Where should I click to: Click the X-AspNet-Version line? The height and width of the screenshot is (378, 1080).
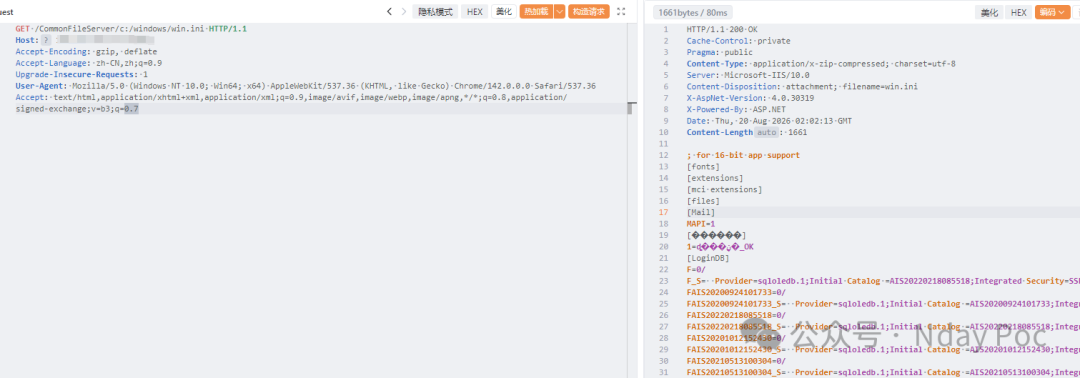pos(749,98)
